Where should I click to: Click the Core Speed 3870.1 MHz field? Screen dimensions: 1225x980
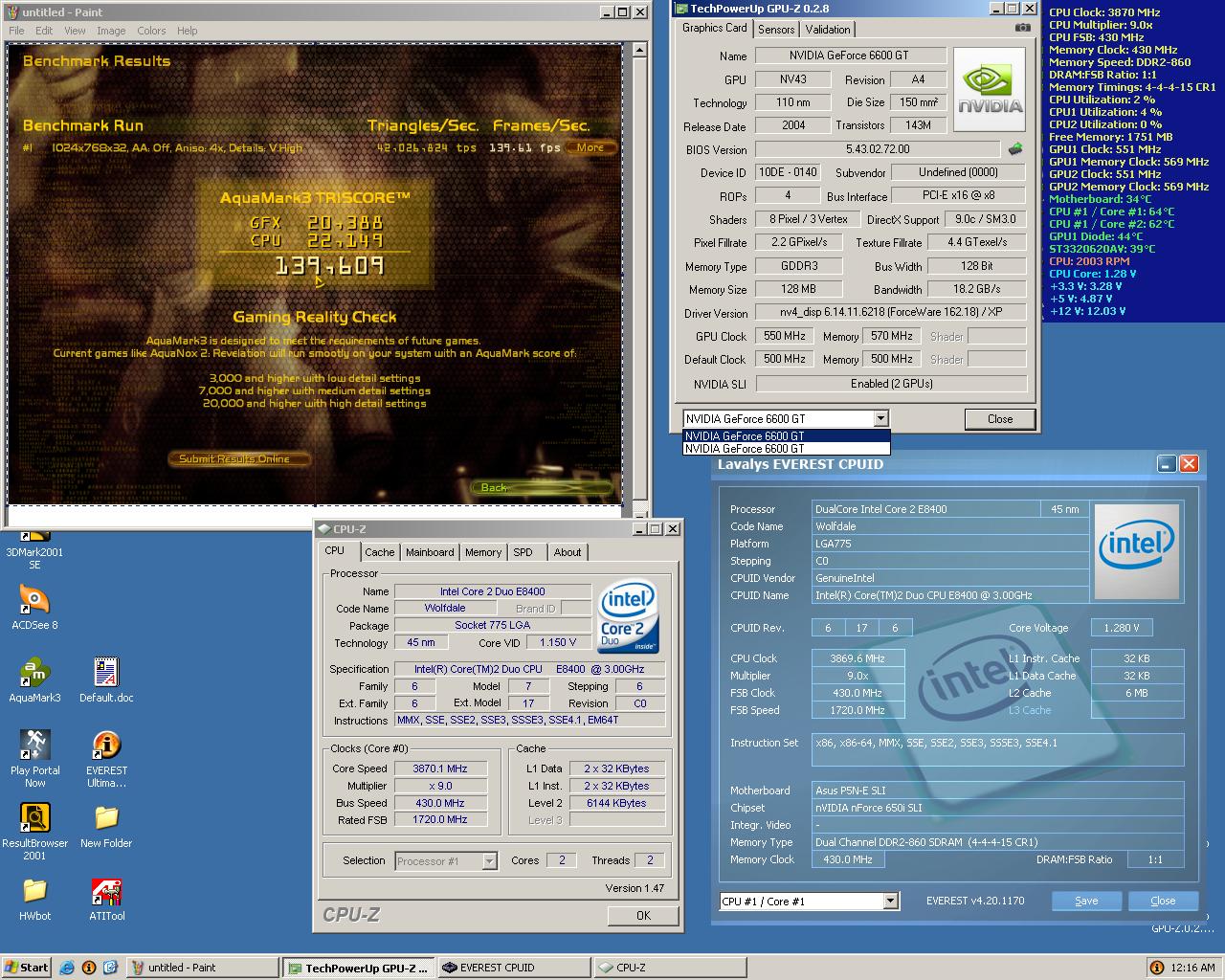pos(440,768)
